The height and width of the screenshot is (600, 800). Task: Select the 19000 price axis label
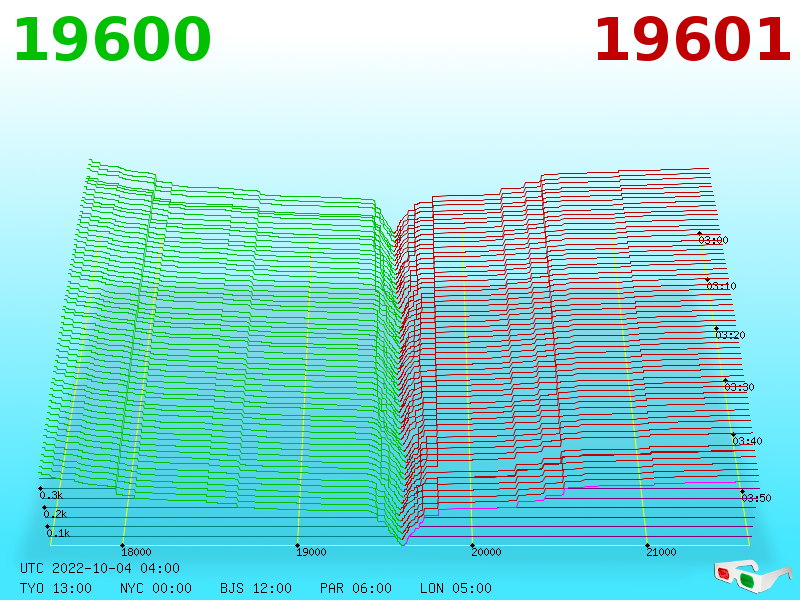tap(311, 552)
